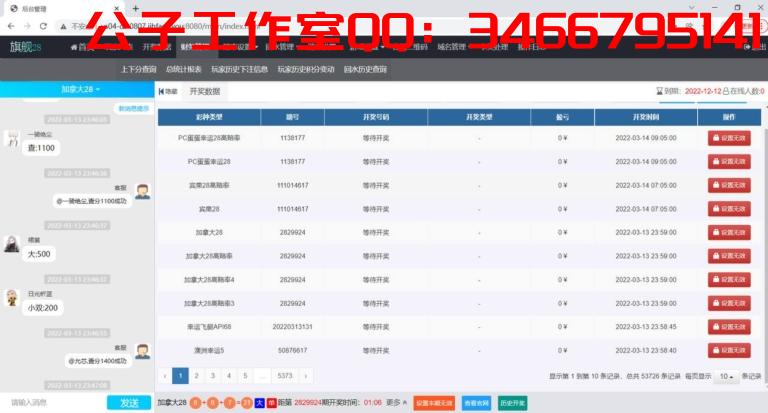Screen dimensions: 768x413
Task: Go to page 2 in pagination
Action: (x=196, y=376)
